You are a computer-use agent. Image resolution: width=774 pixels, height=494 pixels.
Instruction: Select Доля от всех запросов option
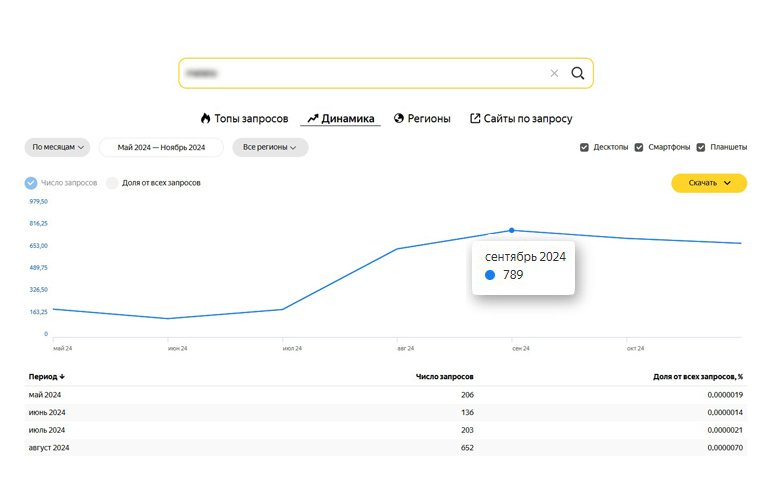(113, 183)
